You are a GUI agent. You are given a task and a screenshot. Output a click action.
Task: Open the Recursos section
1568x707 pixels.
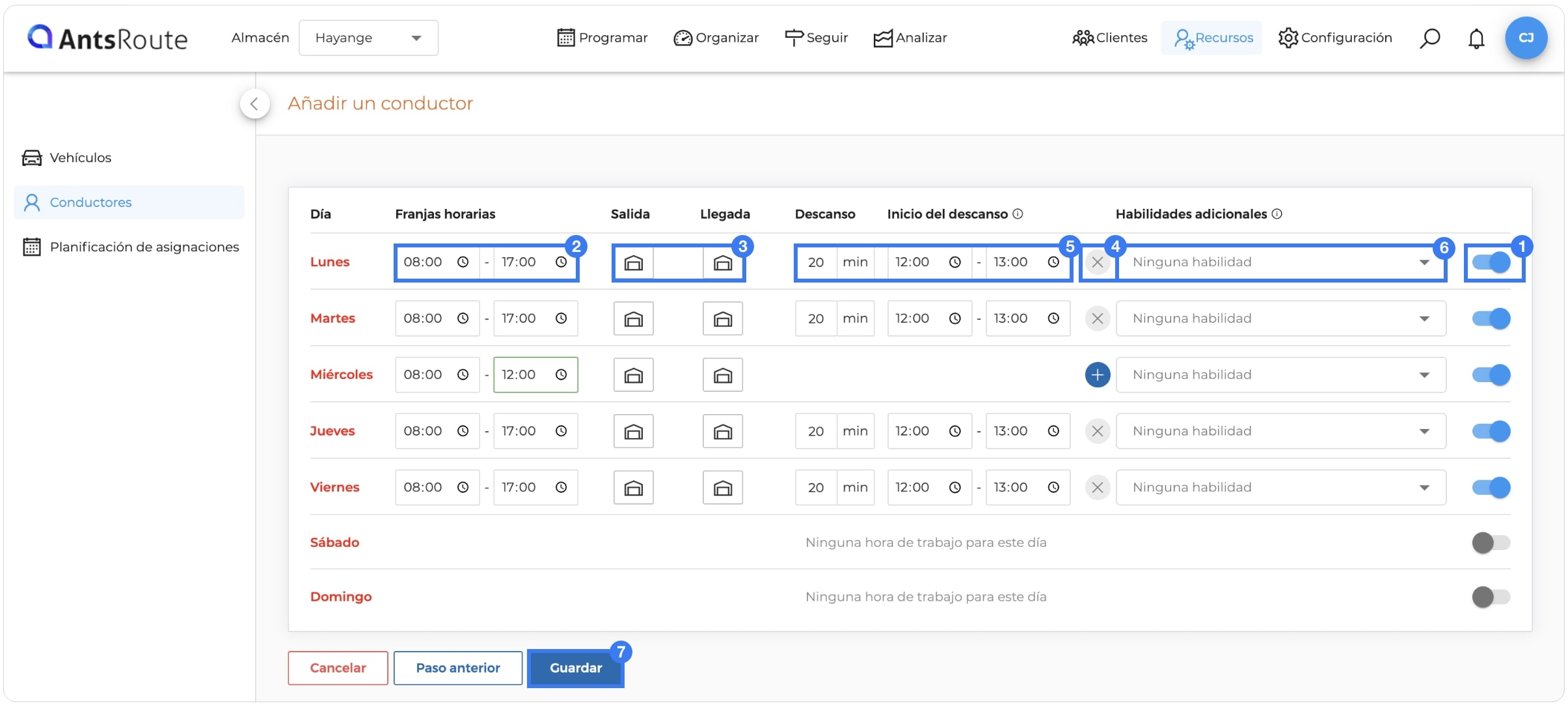click(1211, 38)
